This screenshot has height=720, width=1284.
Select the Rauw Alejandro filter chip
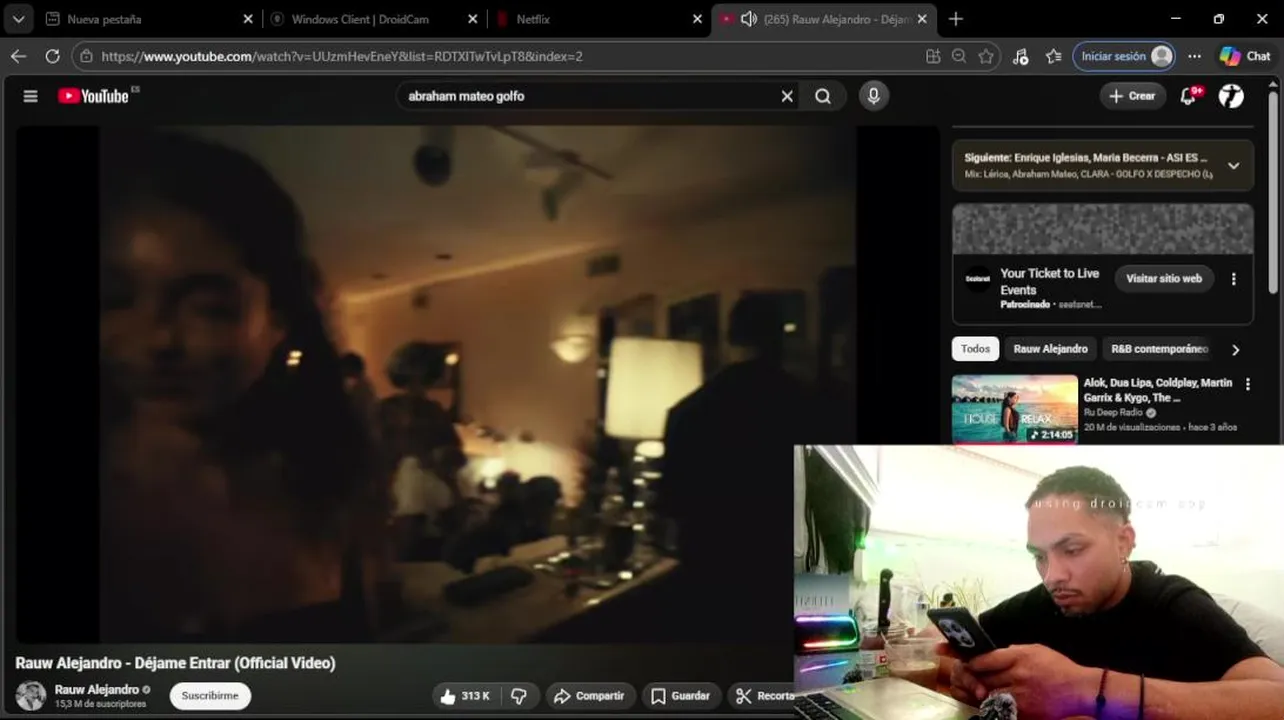click(x=1050, y=349)
